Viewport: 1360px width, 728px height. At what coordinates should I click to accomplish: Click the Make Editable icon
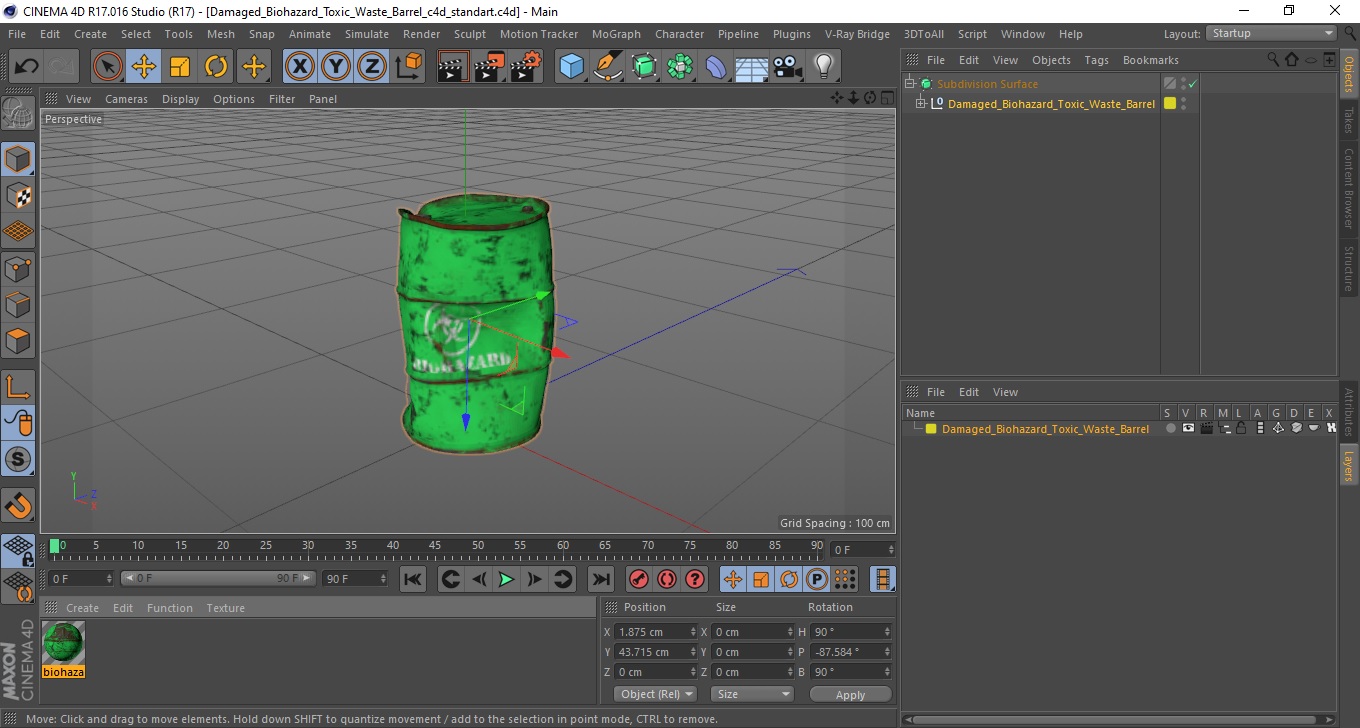[x=18, y=114]
